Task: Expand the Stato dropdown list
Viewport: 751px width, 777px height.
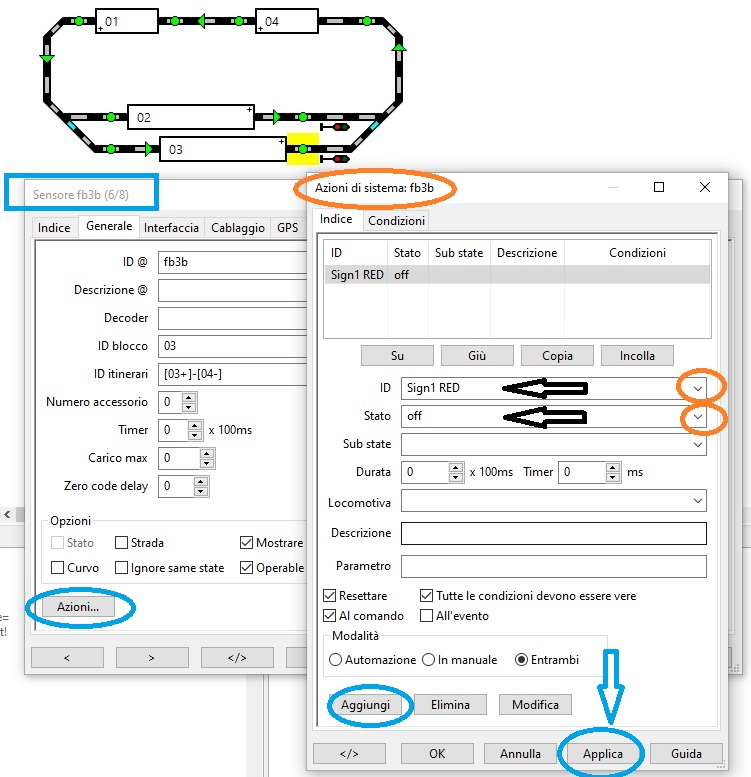Action: coord(698,416)
